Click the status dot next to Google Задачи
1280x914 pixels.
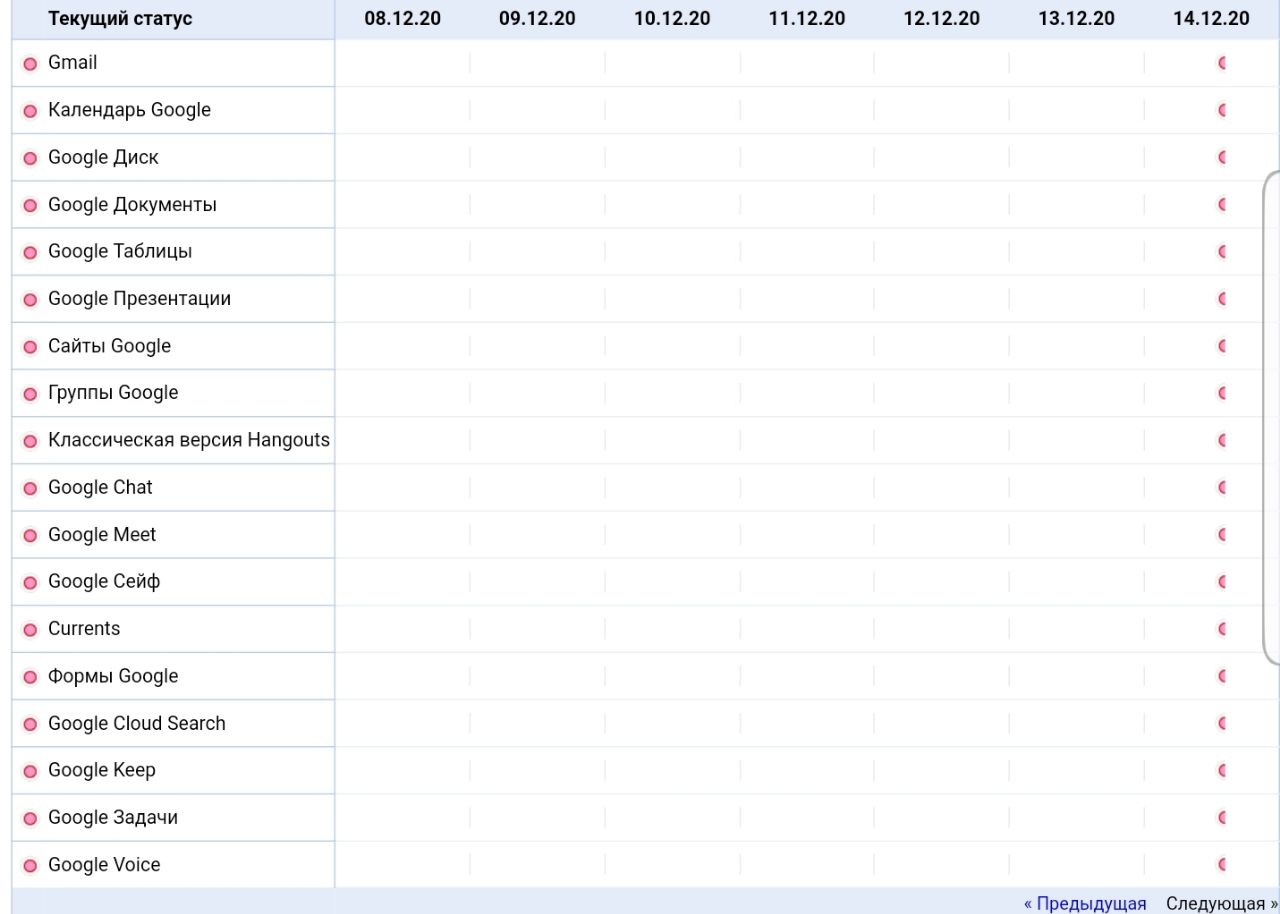click(30, 819)
